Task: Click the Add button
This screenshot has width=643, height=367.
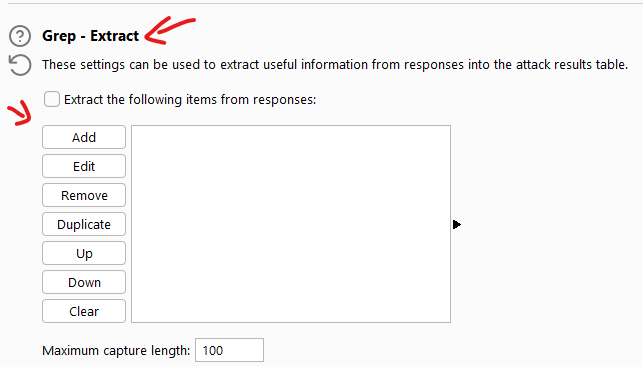Action: 84,137
